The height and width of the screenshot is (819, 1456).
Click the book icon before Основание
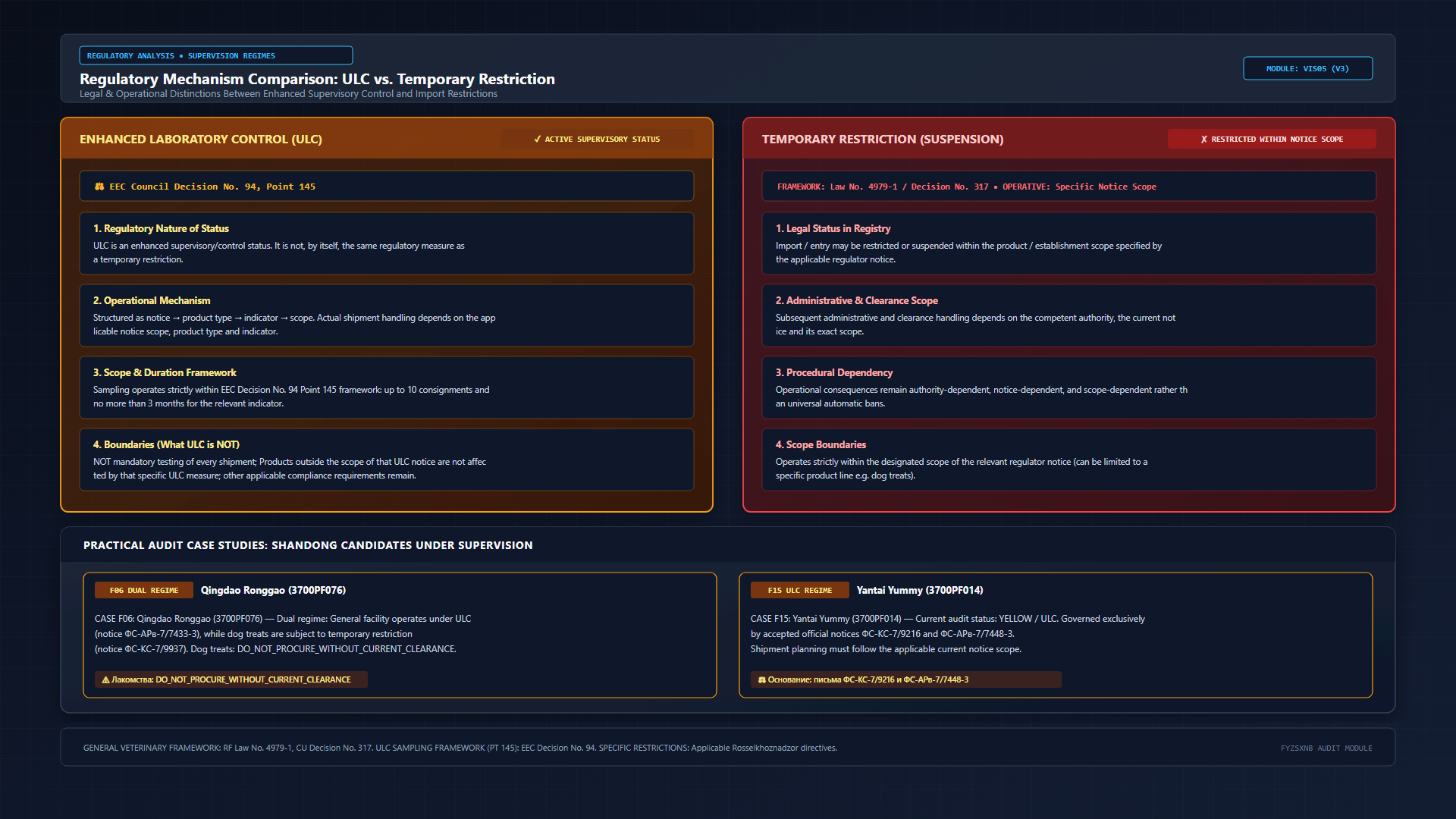[762, 680]
